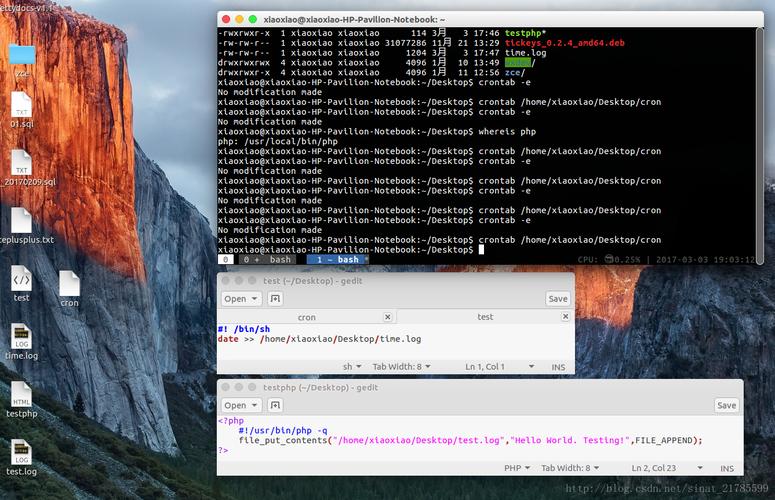Select the '0 bash' terminal tab

point(267,259)
